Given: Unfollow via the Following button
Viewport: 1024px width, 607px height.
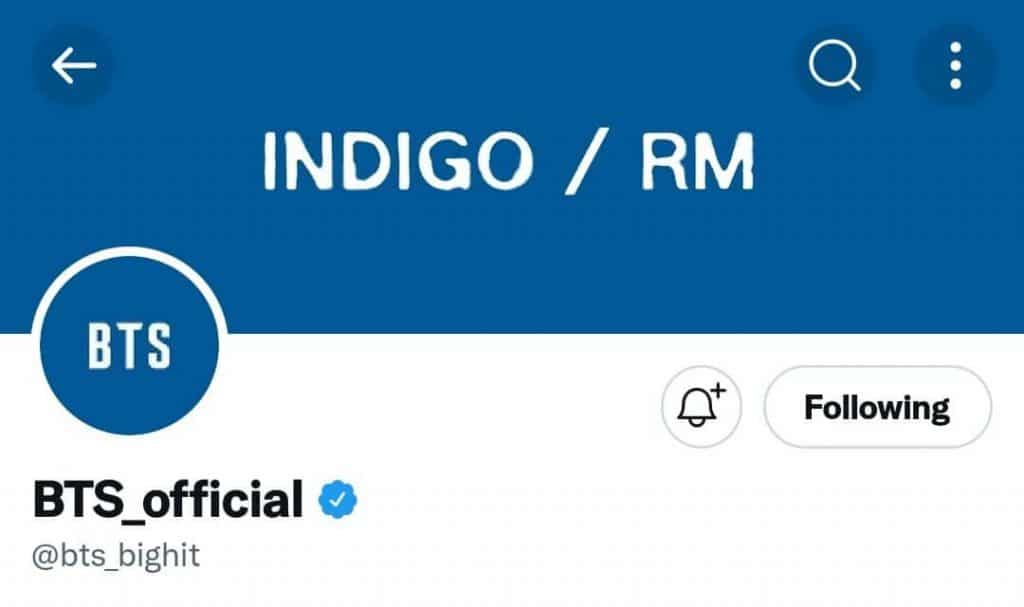Looking at the screenshot, I should tap(878, 406).
